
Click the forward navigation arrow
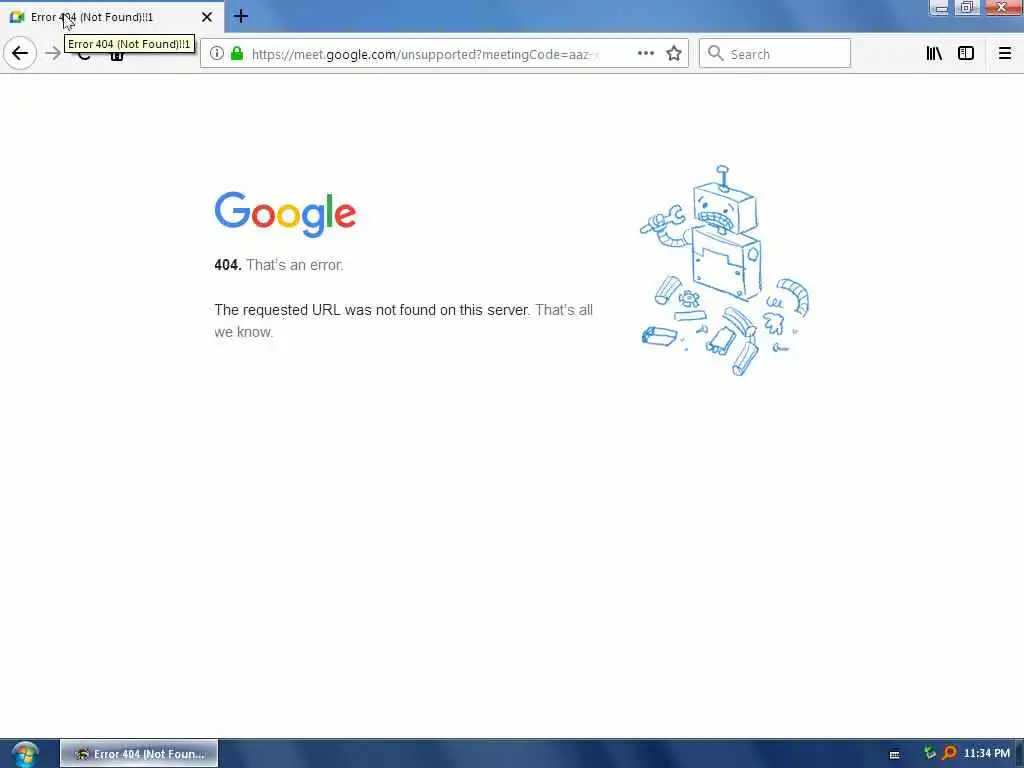54,54
